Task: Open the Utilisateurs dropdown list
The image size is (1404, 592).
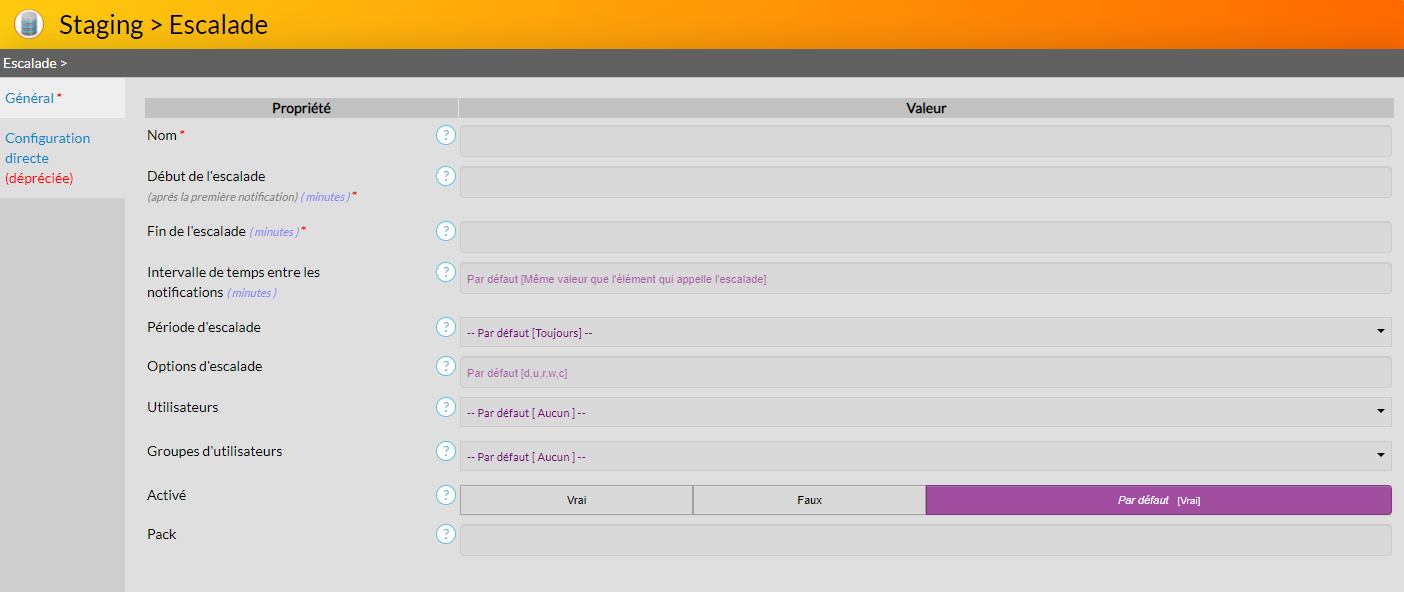Action: pyautogui.click(x=925, y=412)
